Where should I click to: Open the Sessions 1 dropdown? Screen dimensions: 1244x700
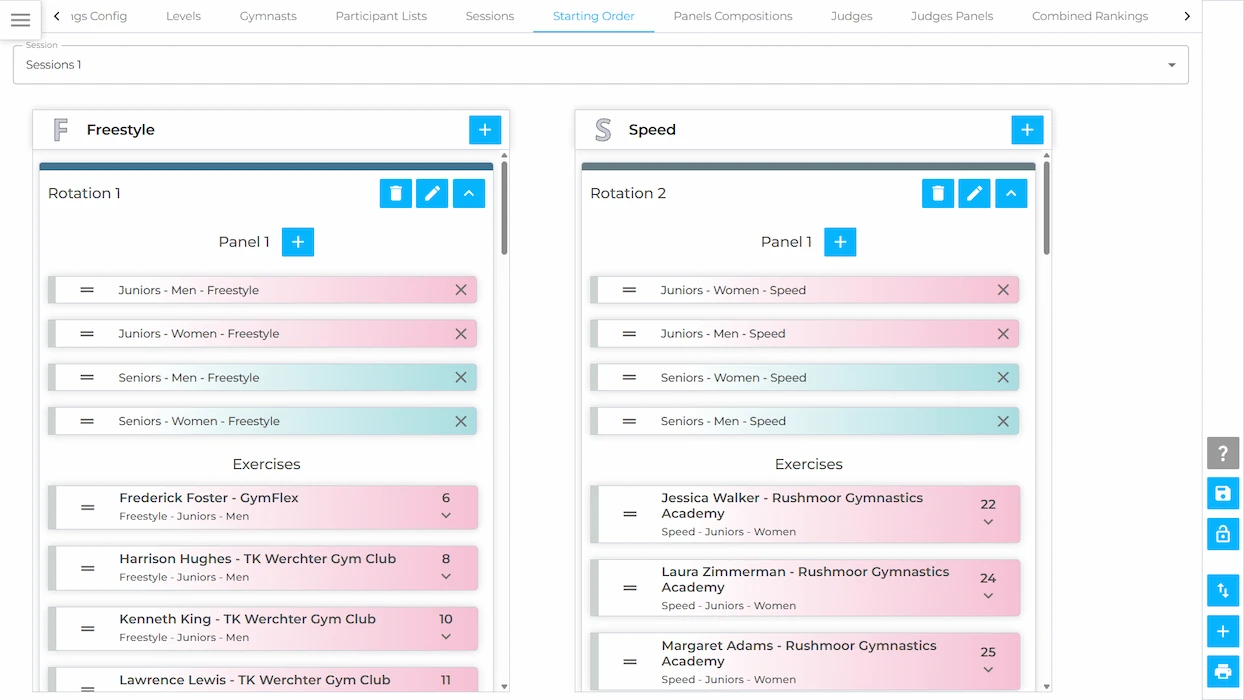[x=600, y=65]
